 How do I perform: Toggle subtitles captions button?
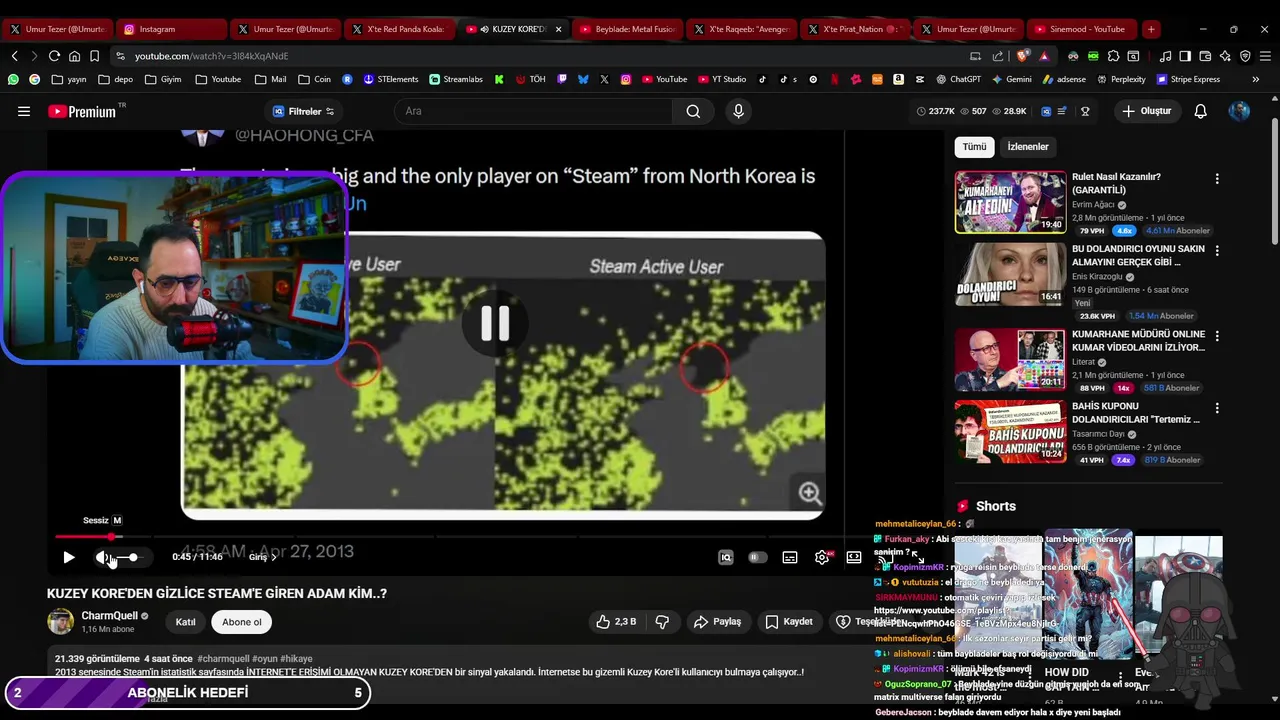(790, 557)
